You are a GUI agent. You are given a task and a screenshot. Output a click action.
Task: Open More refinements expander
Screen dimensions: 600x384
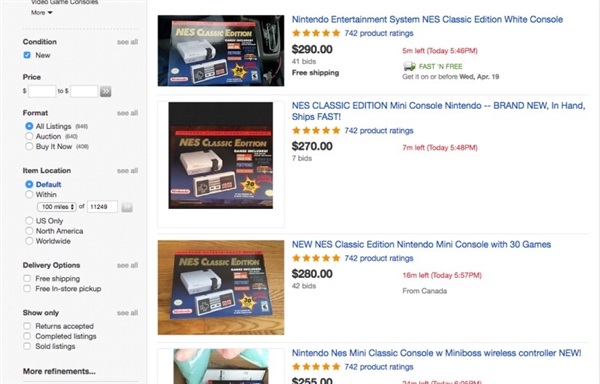click(x=59, y=371)
